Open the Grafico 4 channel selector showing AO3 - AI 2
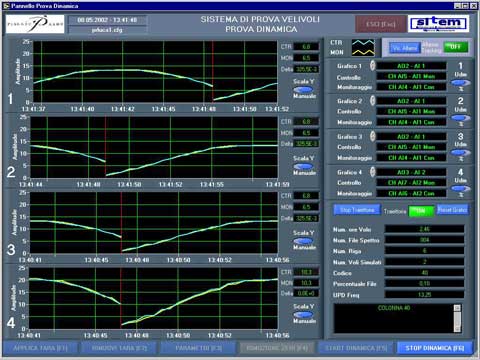480x360 pixels. [x=411, y=172]
